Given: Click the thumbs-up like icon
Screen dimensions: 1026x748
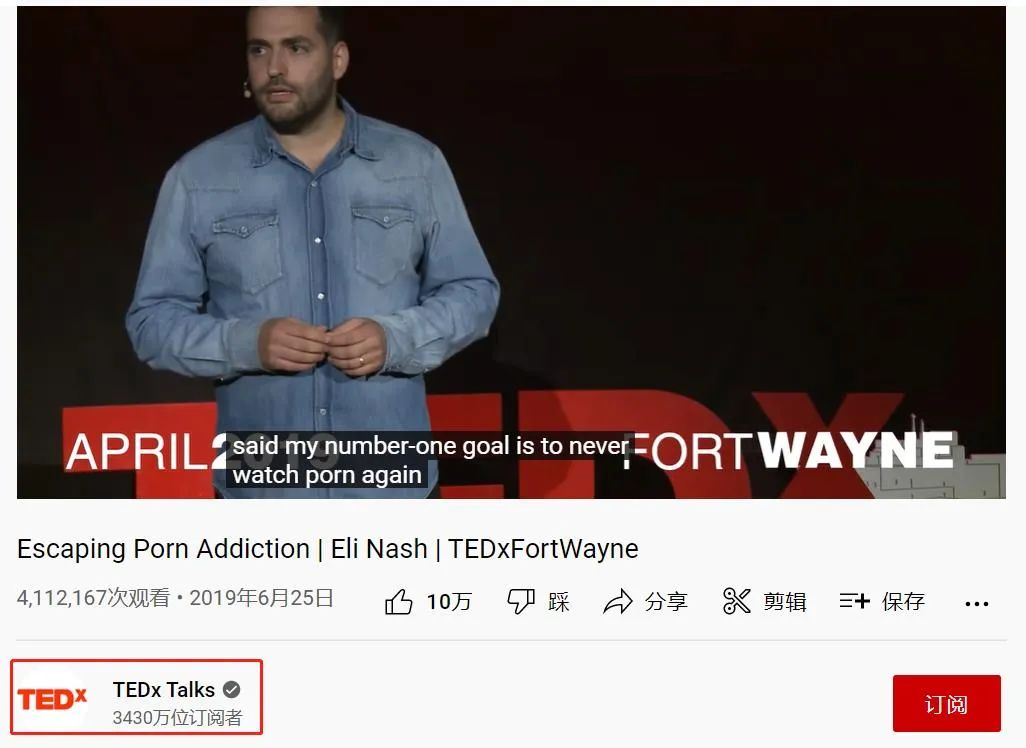Looking at the screenshot, I should click(x=398, y=601).
